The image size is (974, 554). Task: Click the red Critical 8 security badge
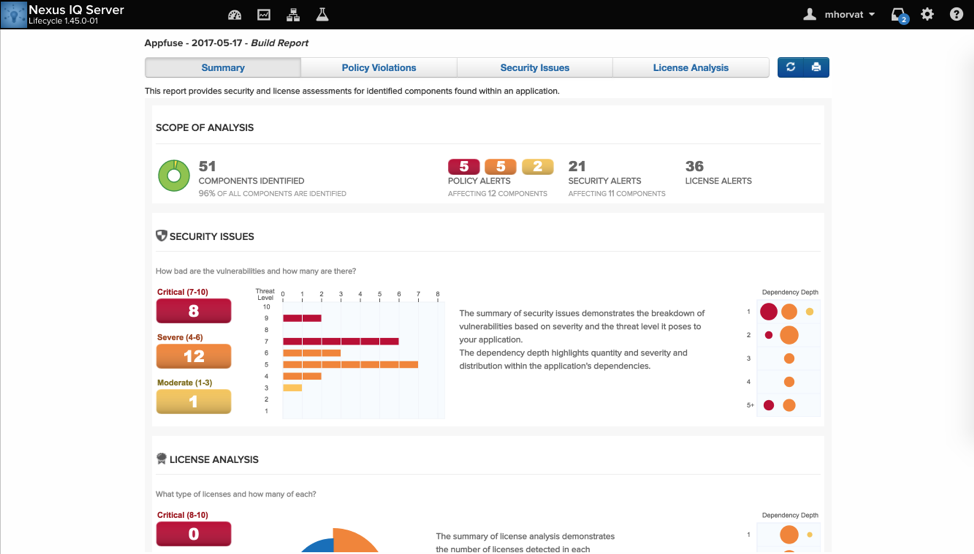click(194, 311)
